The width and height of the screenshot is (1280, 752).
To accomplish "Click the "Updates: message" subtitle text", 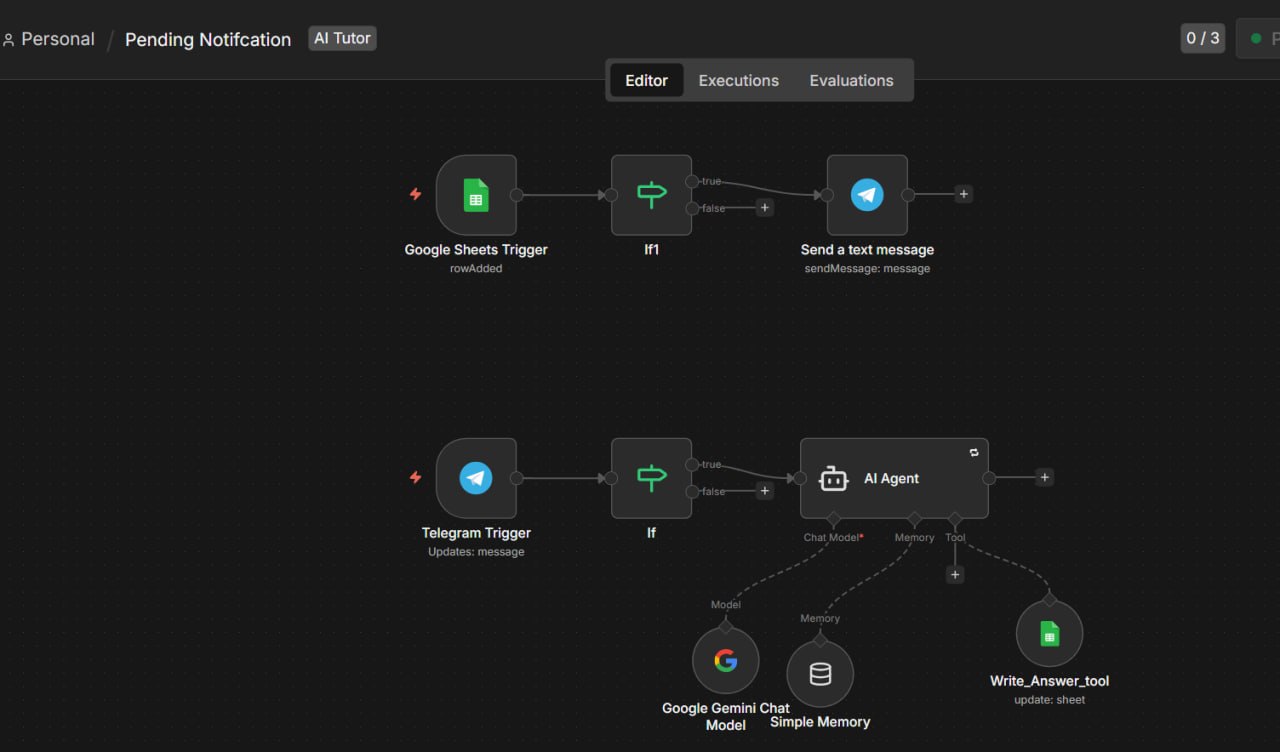I will point(476,551).
